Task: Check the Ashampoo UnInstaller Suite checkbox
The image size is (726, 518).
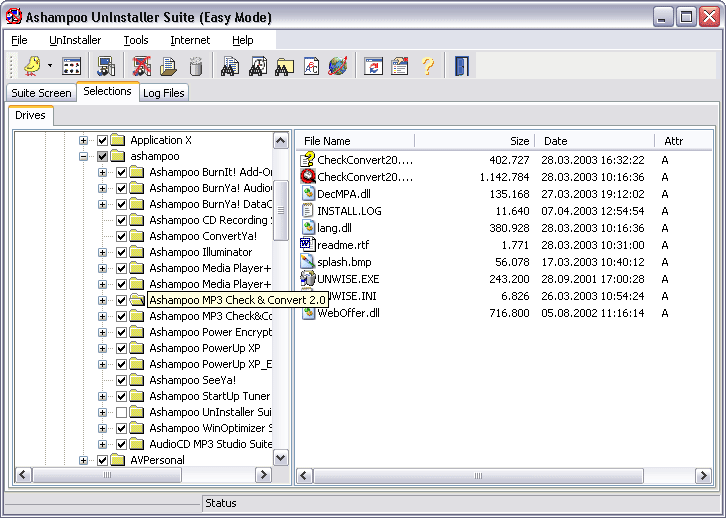Action: point(121,412)
